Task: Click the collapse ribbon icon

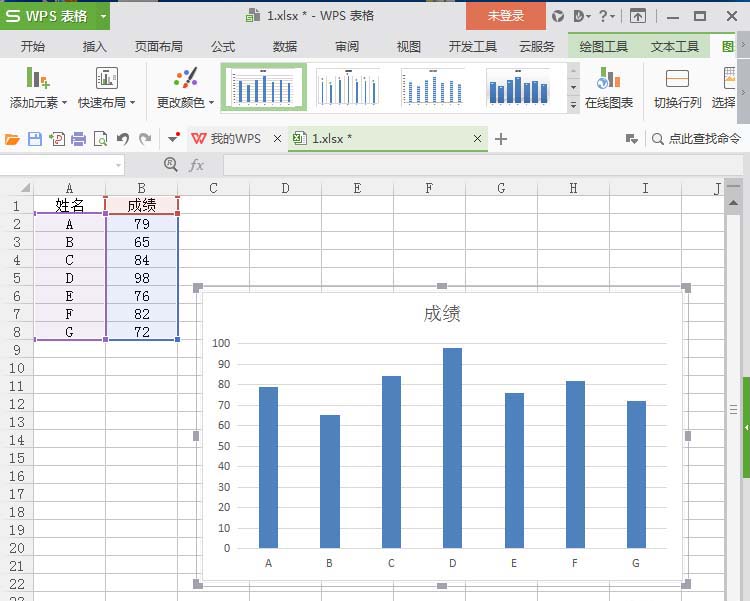Action: coord(637,16)
